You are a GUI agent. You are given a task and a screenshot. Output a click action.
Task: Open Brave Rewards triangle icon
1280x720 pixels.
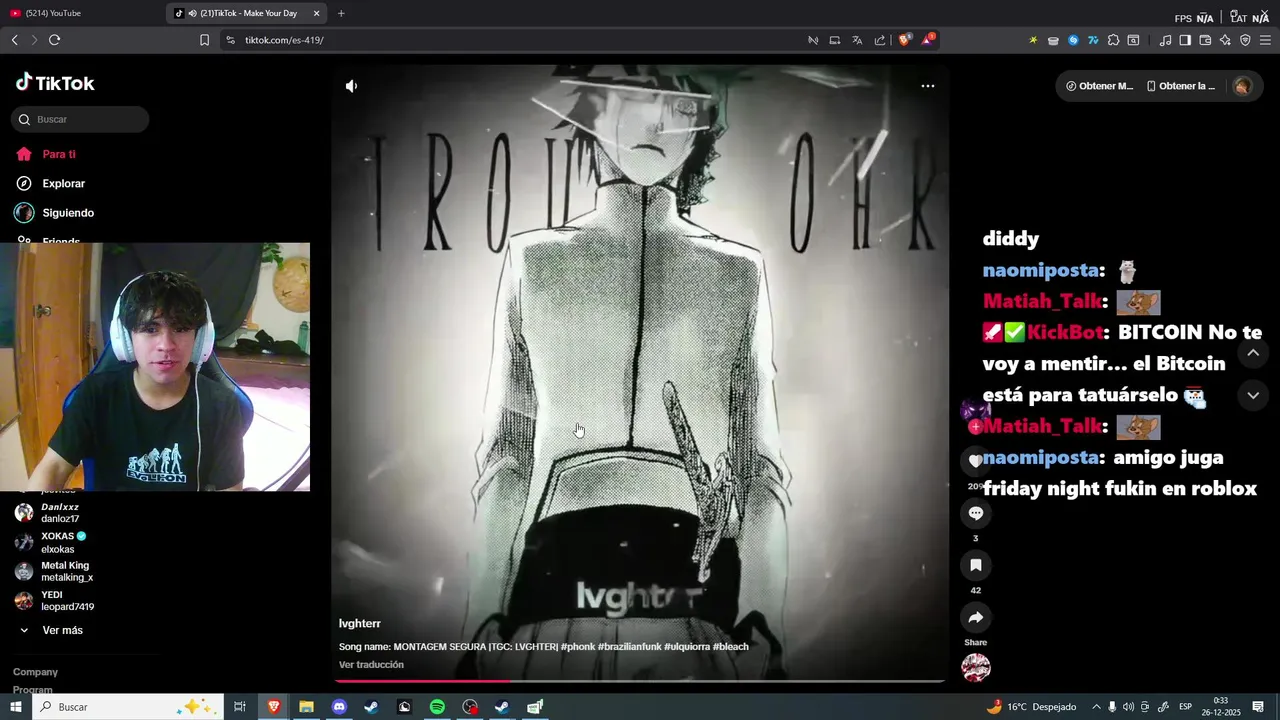[929, 40]
